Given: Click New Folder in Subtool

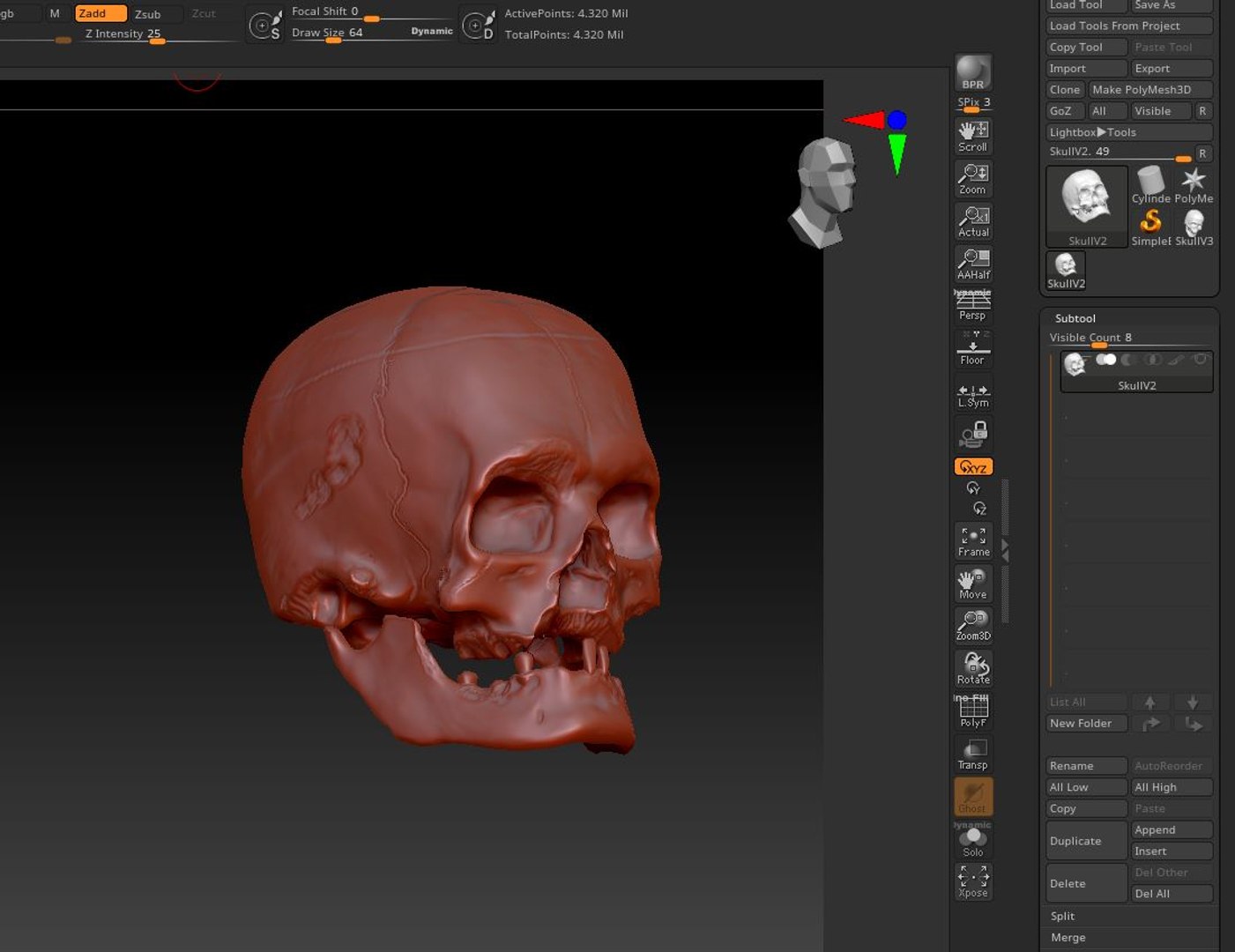Looking at the screenshot, I should coord(1086,723).
